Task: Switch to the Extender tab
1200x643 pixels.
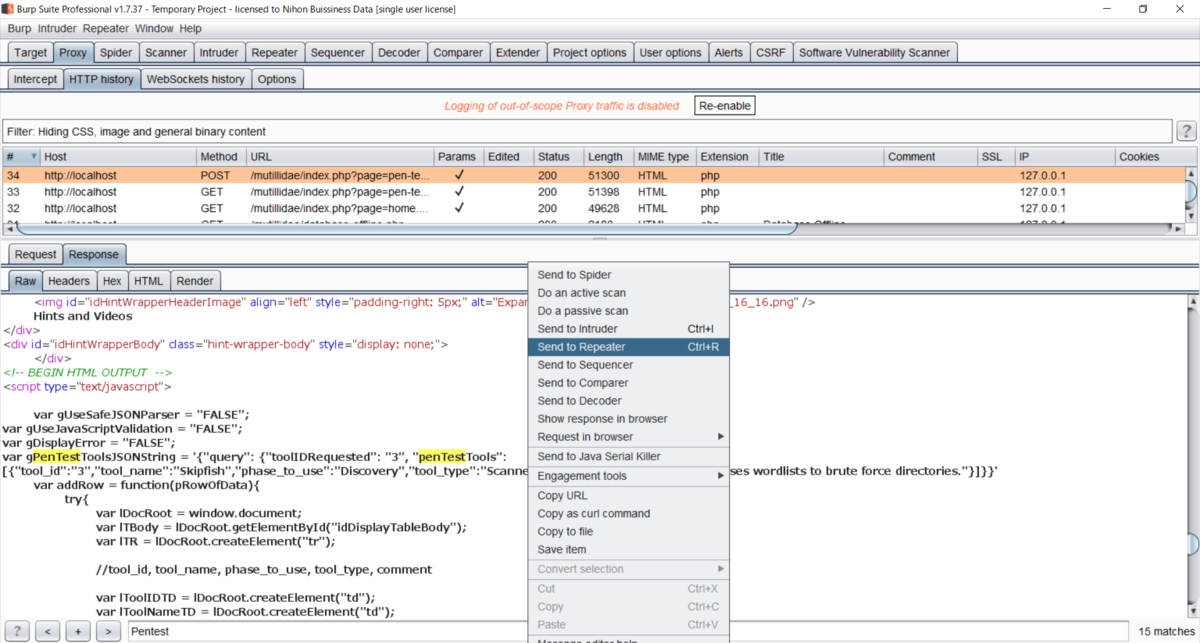Action: click(518, 53)
